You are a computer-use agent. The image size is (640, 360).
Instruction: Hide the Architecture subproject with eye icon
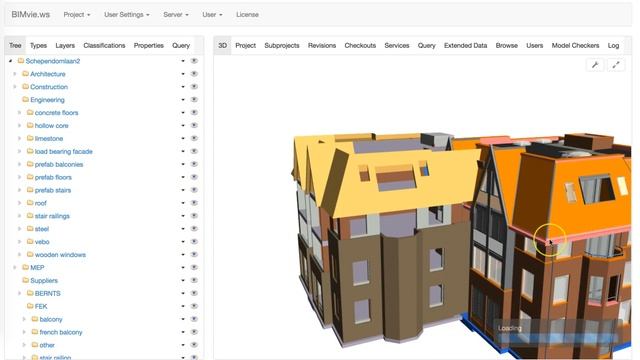coord(194,74)
